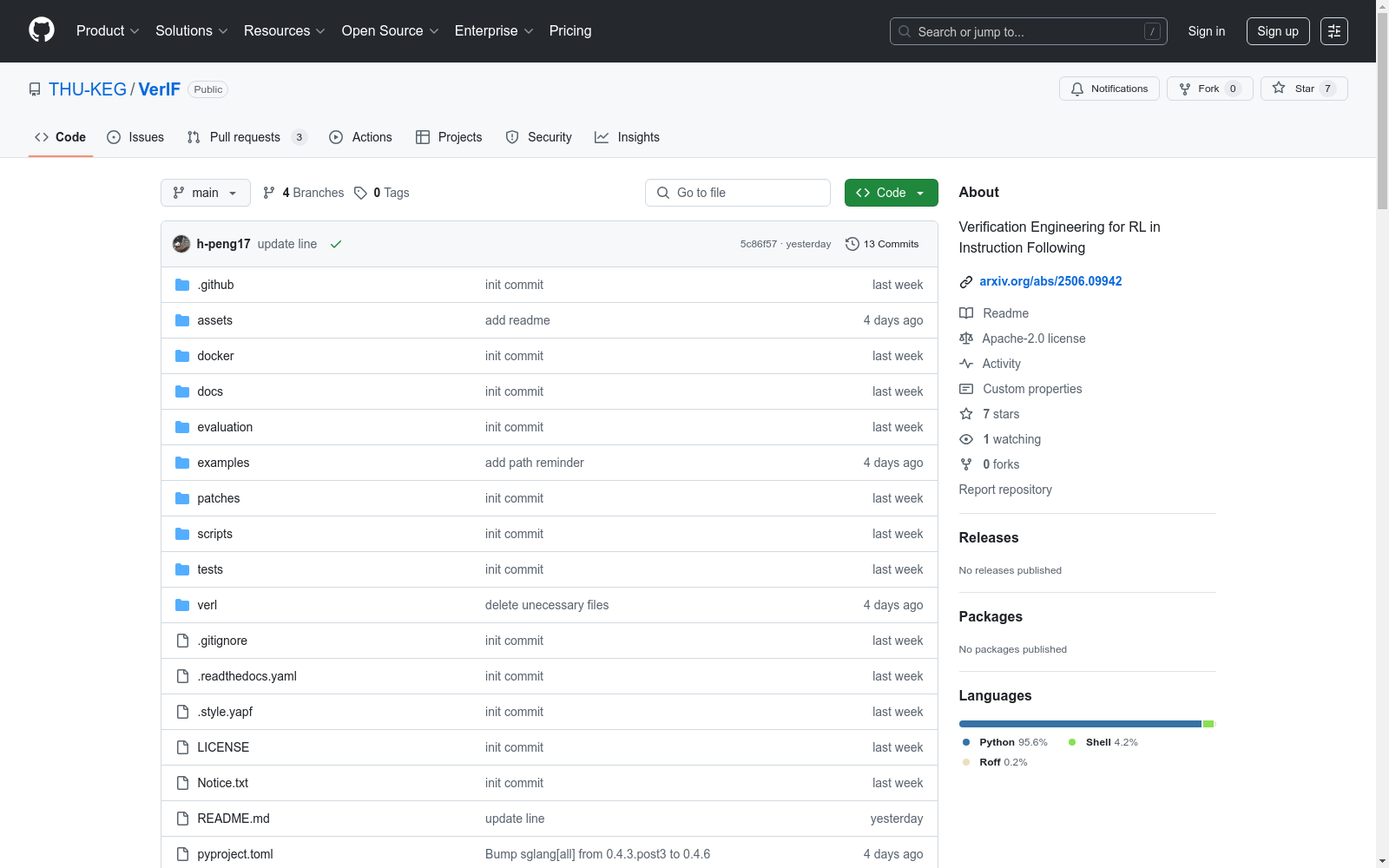1389x868 pixels.
Task: Open the Security tab
Action: [538, 137]
